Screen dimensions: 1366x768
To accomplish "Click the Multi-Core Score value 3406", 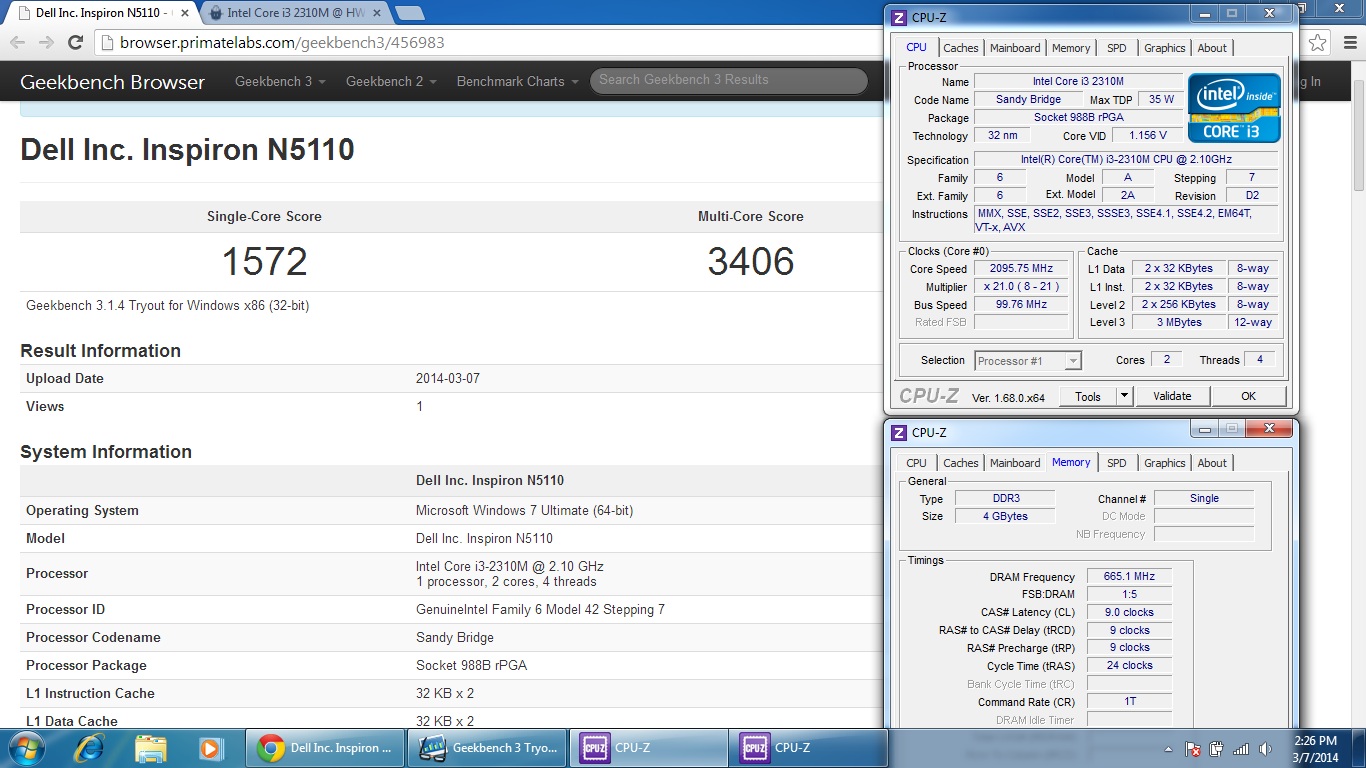I will coord(751,261).
